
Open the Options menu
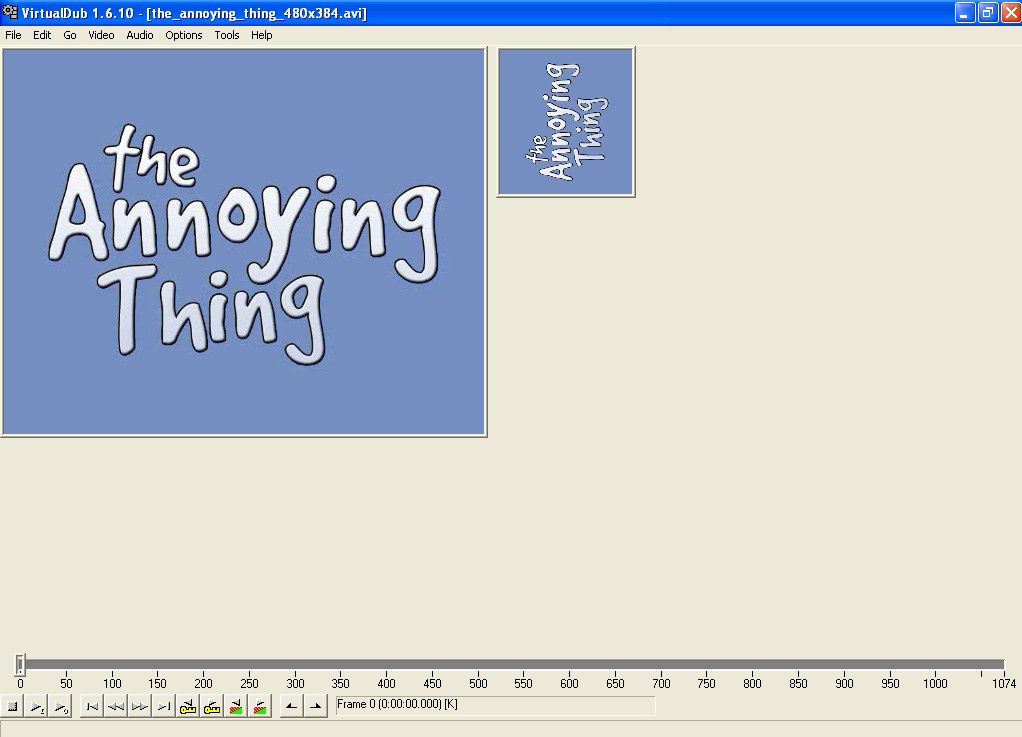coord(183,35)
